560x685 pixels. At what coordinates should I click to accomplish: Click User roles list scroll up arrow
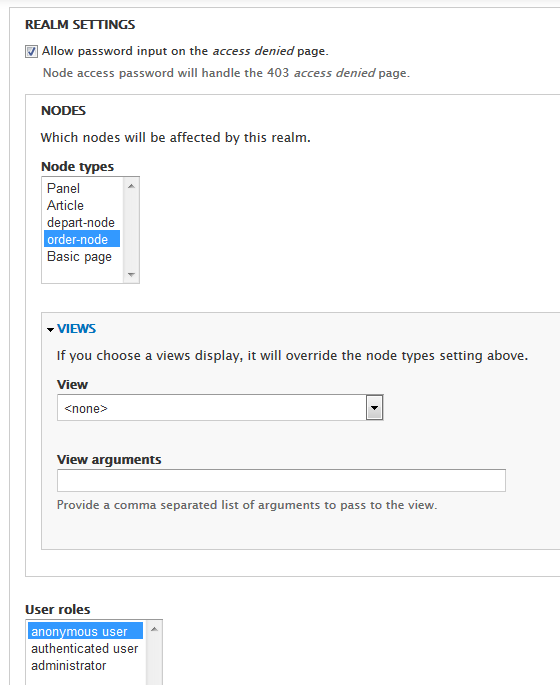pos(154,629)
